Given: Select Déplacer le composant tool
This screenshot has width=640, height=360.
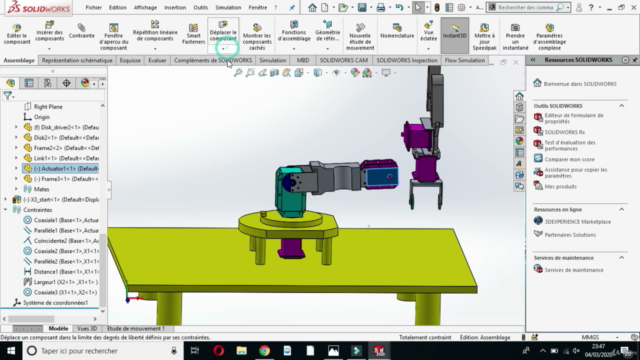Looking at the screenshot, I should pyautogui.click(x=223, y=31).
